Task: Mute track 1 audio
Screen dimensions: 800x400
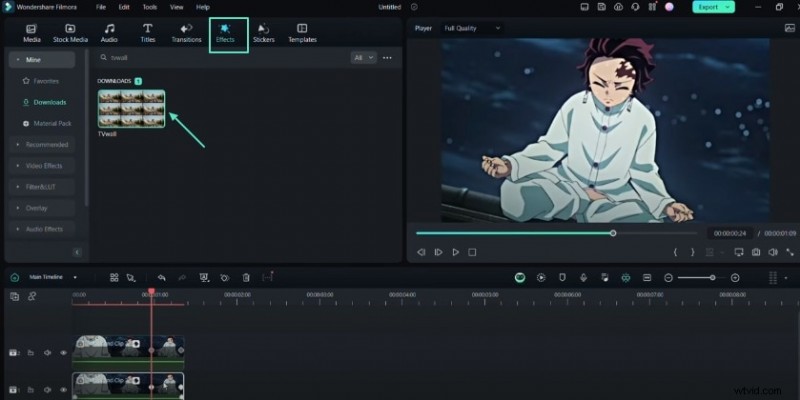Action: (47, 390)
